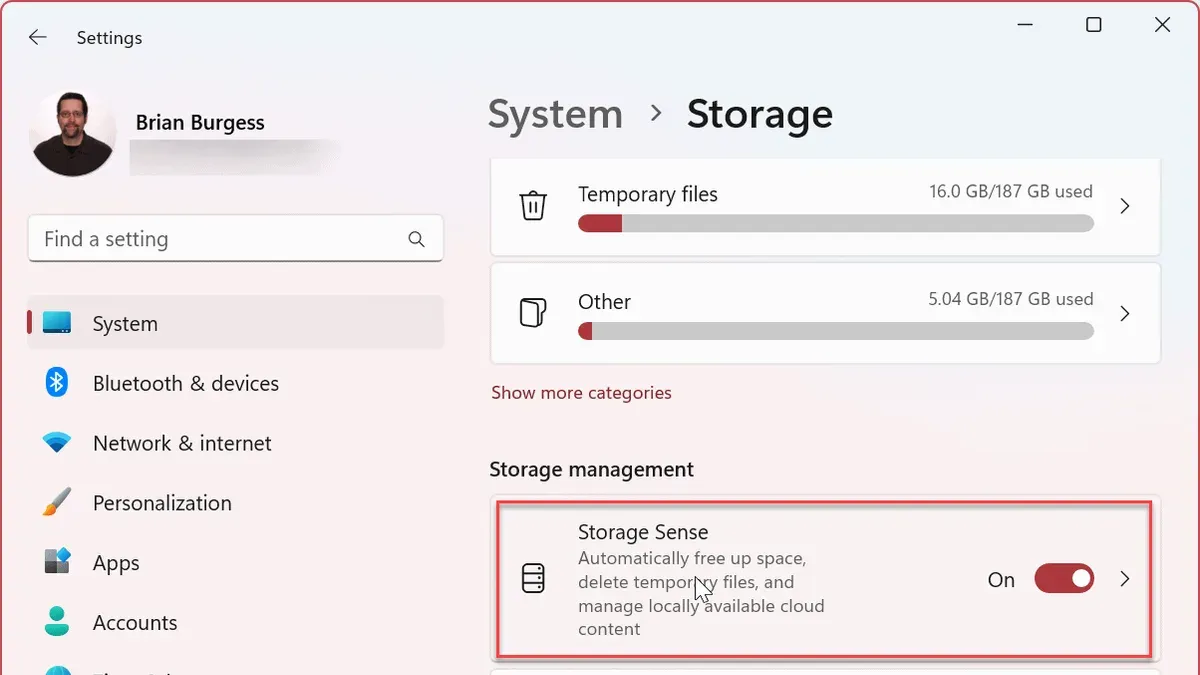1200x675 pixels.
Task: Click the Wi-Fi network icon in sidebar
Action: click(57, 442)
